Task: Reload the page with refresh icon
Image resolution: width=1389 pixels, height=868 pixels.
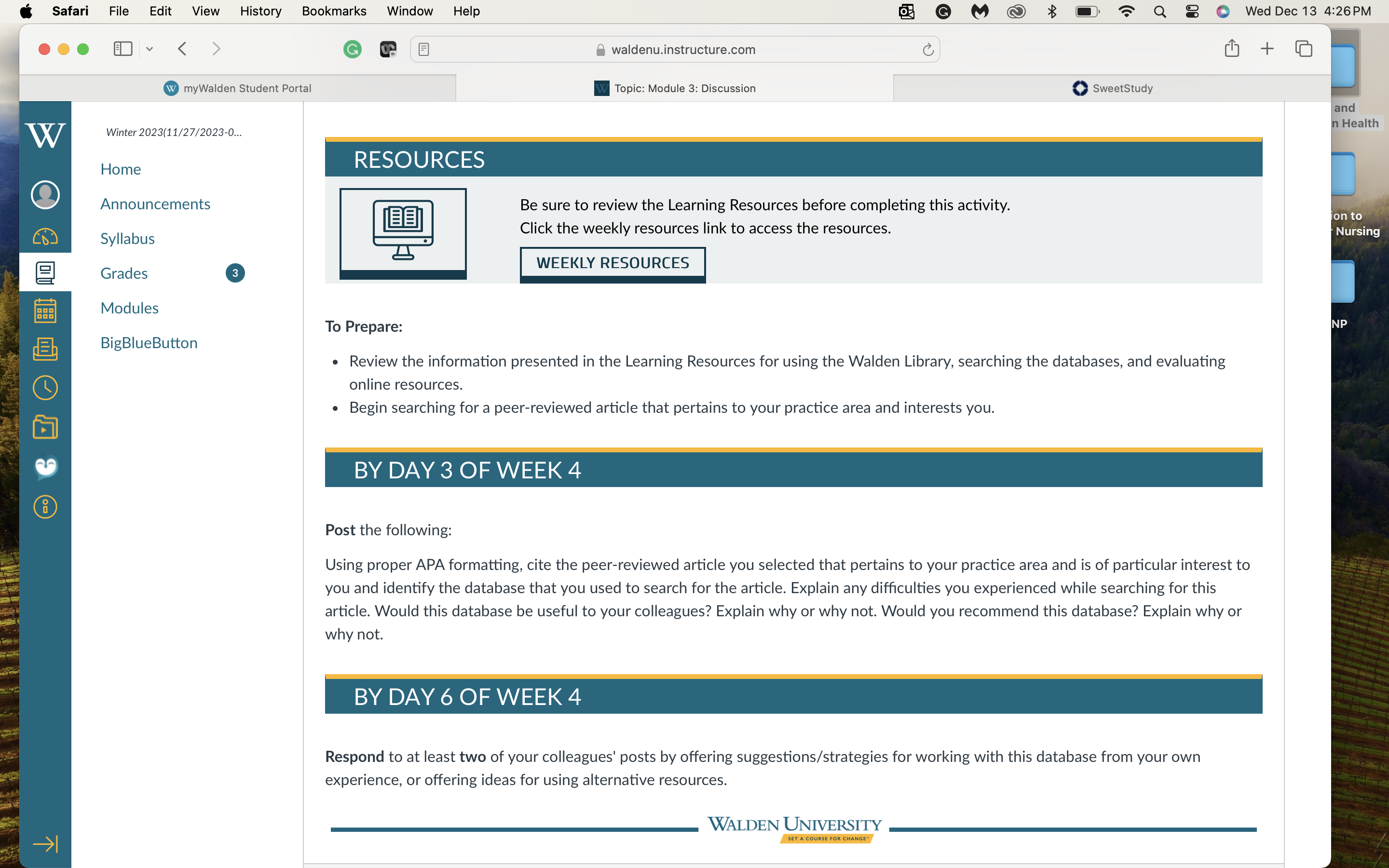Action: [x=927, y=49]
